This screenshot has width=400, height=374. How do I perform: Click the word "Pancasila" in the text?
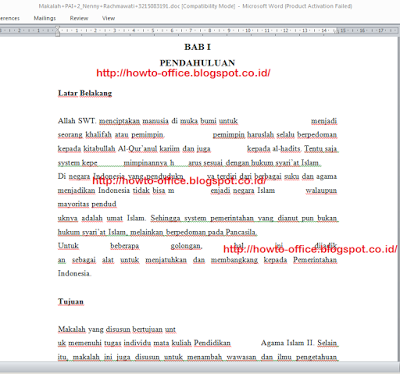pos(240,232)
